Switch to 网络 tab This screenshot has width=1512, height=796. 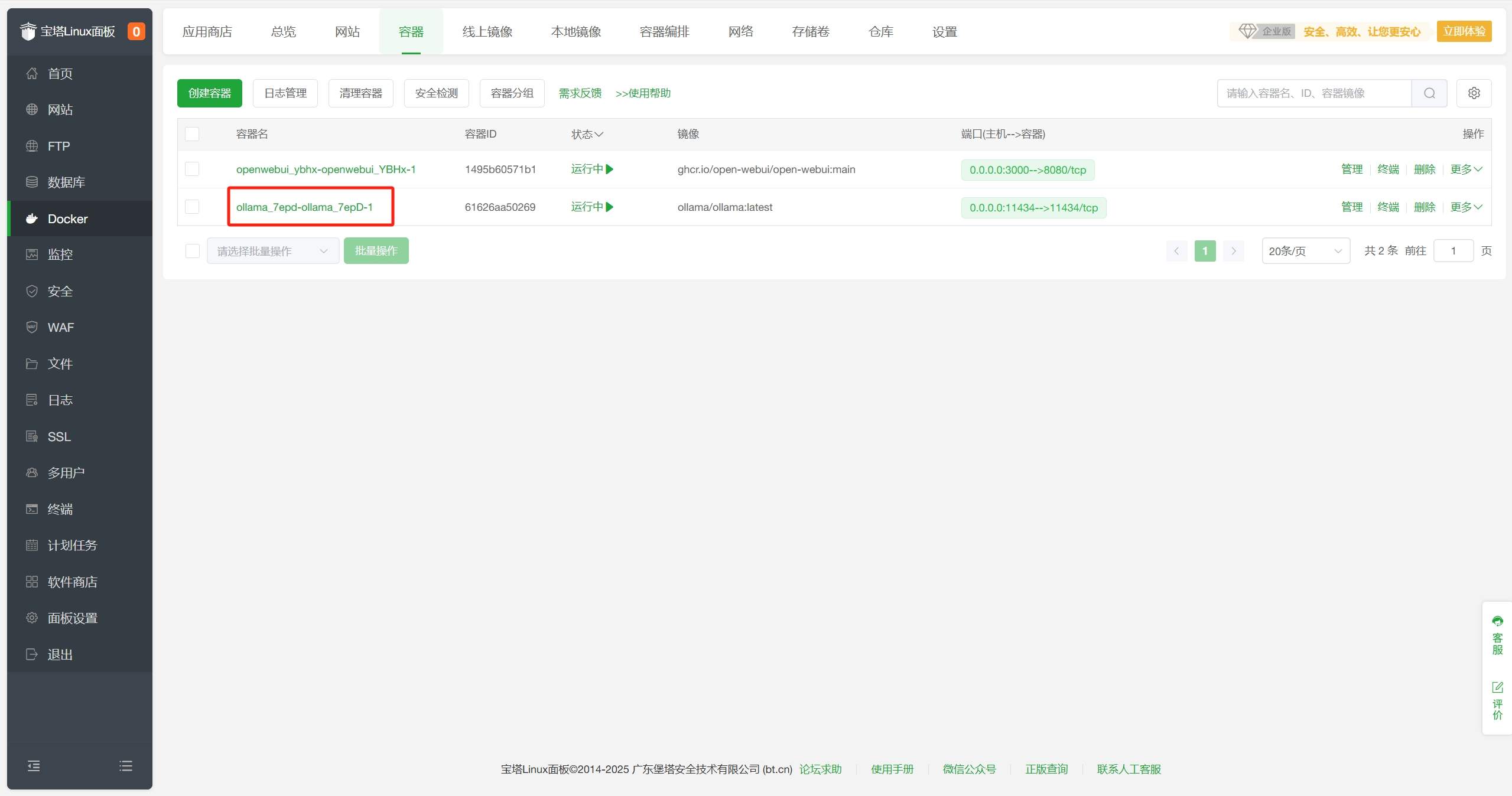click(x=741, y=32)
